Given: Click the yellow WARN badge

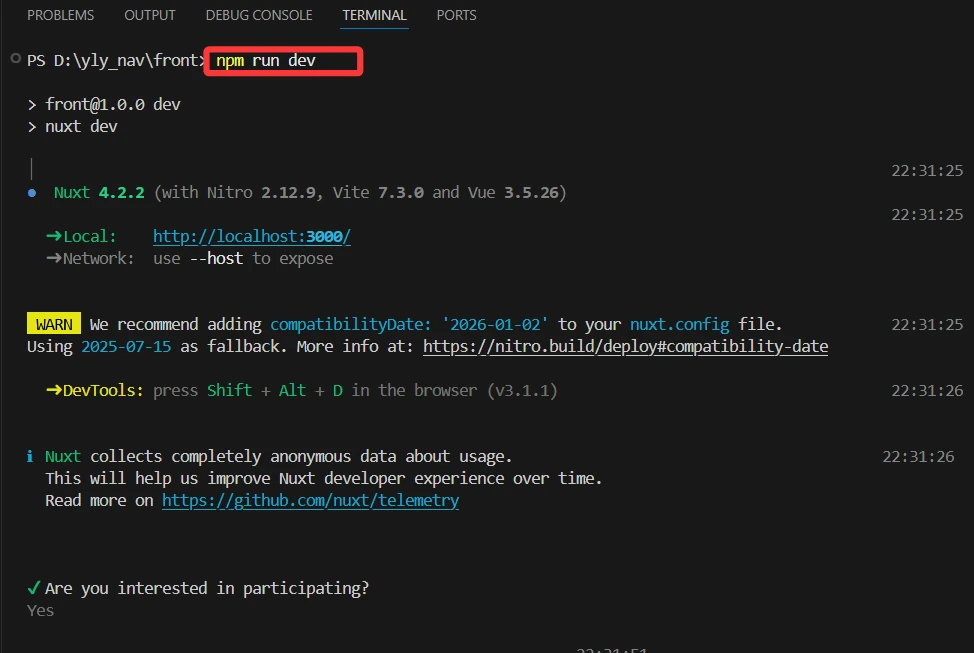Looking at the screenshot, I should (53, 325).
